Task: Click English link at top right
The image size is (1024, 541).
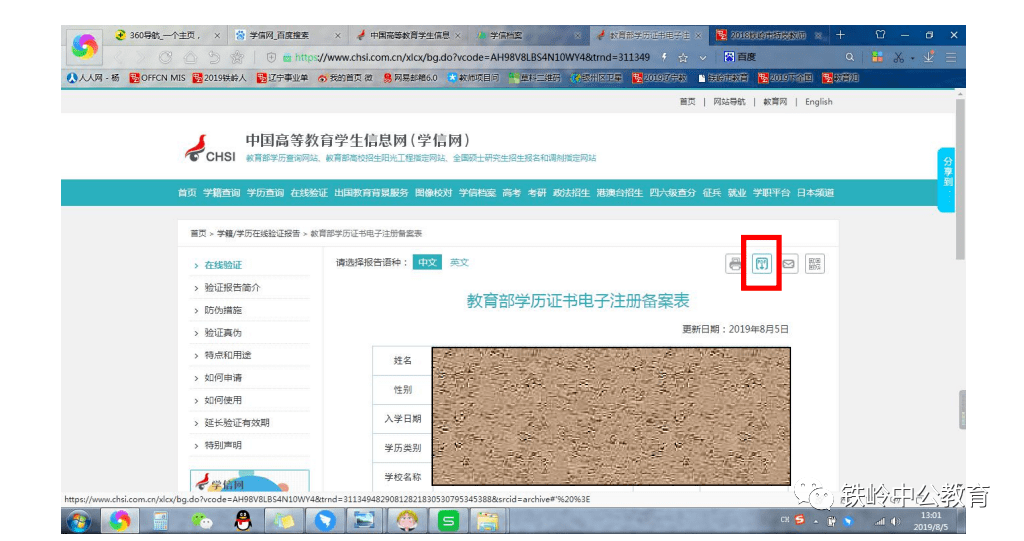Action: [x=818, y=102]
